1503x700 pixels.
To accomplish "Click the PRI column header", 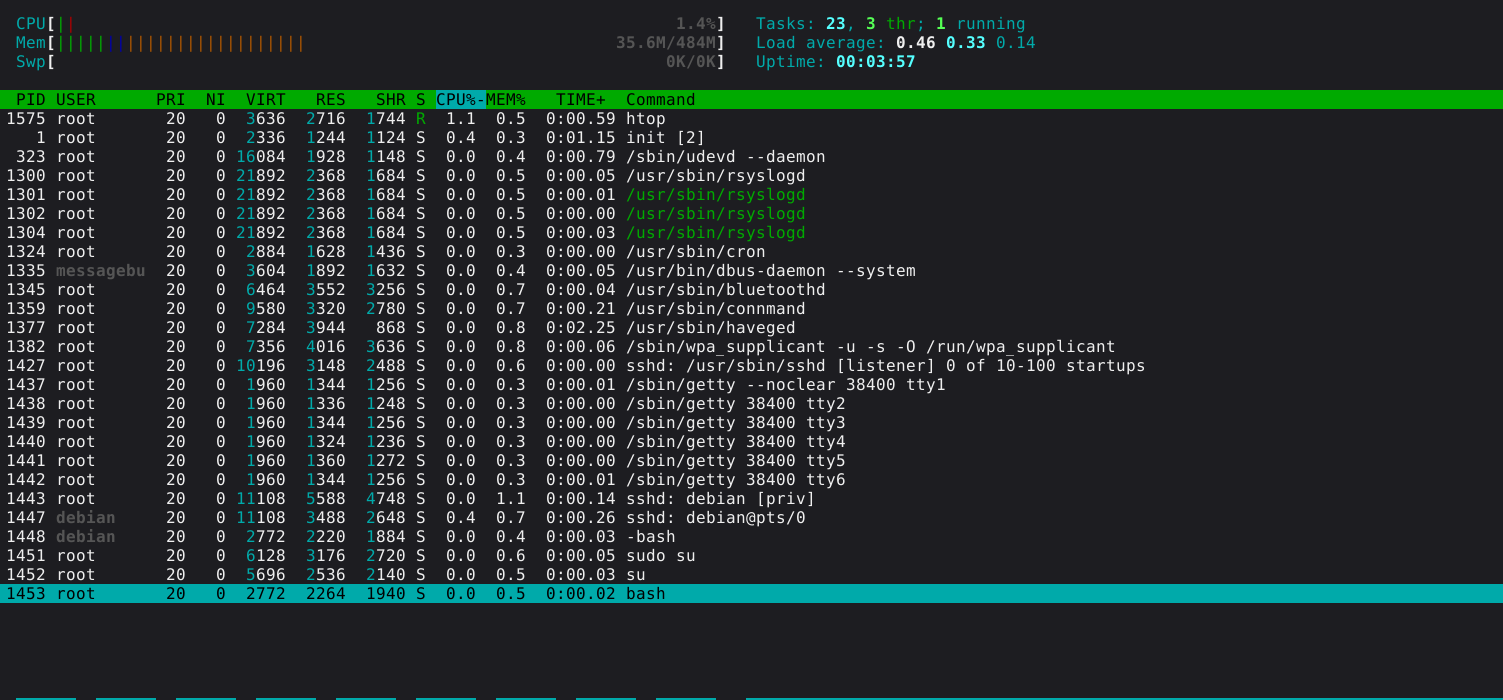I will (x=170, y=100).
